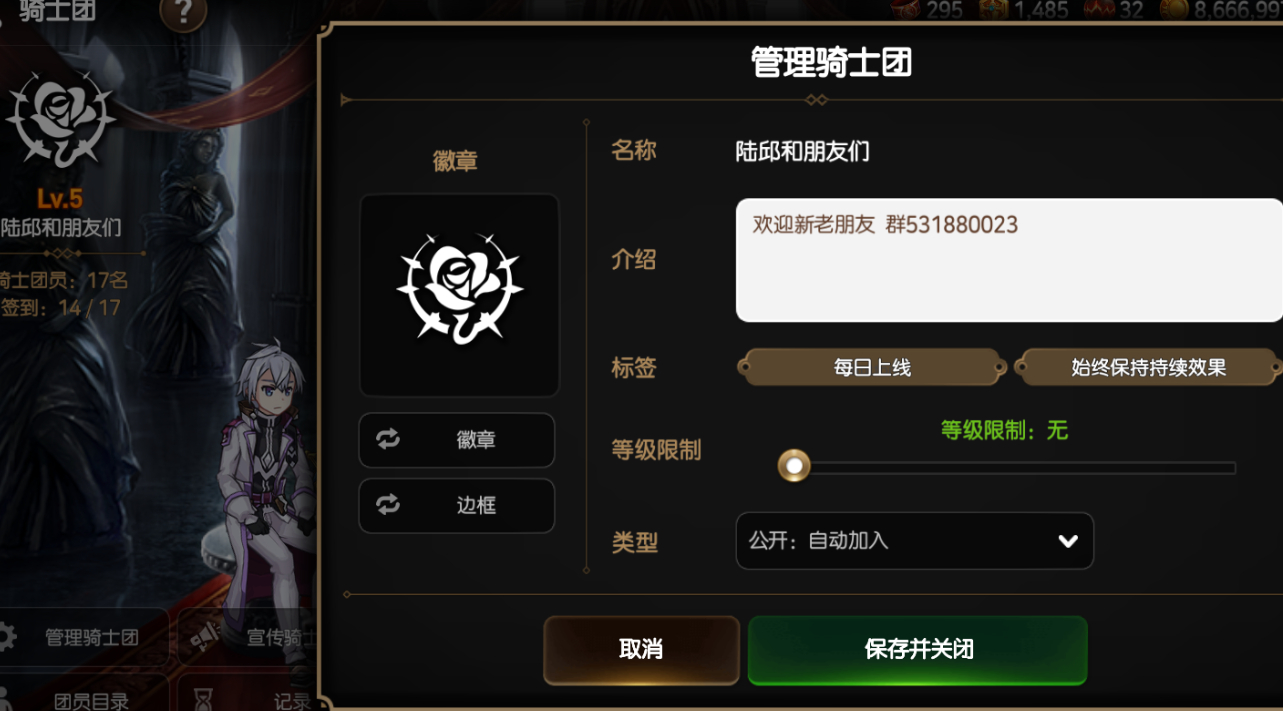Click the megaphone icon for 宣传骑士团
Image resolution: width=1283 pixels, height=711 pixels.
tap(205, 636)
